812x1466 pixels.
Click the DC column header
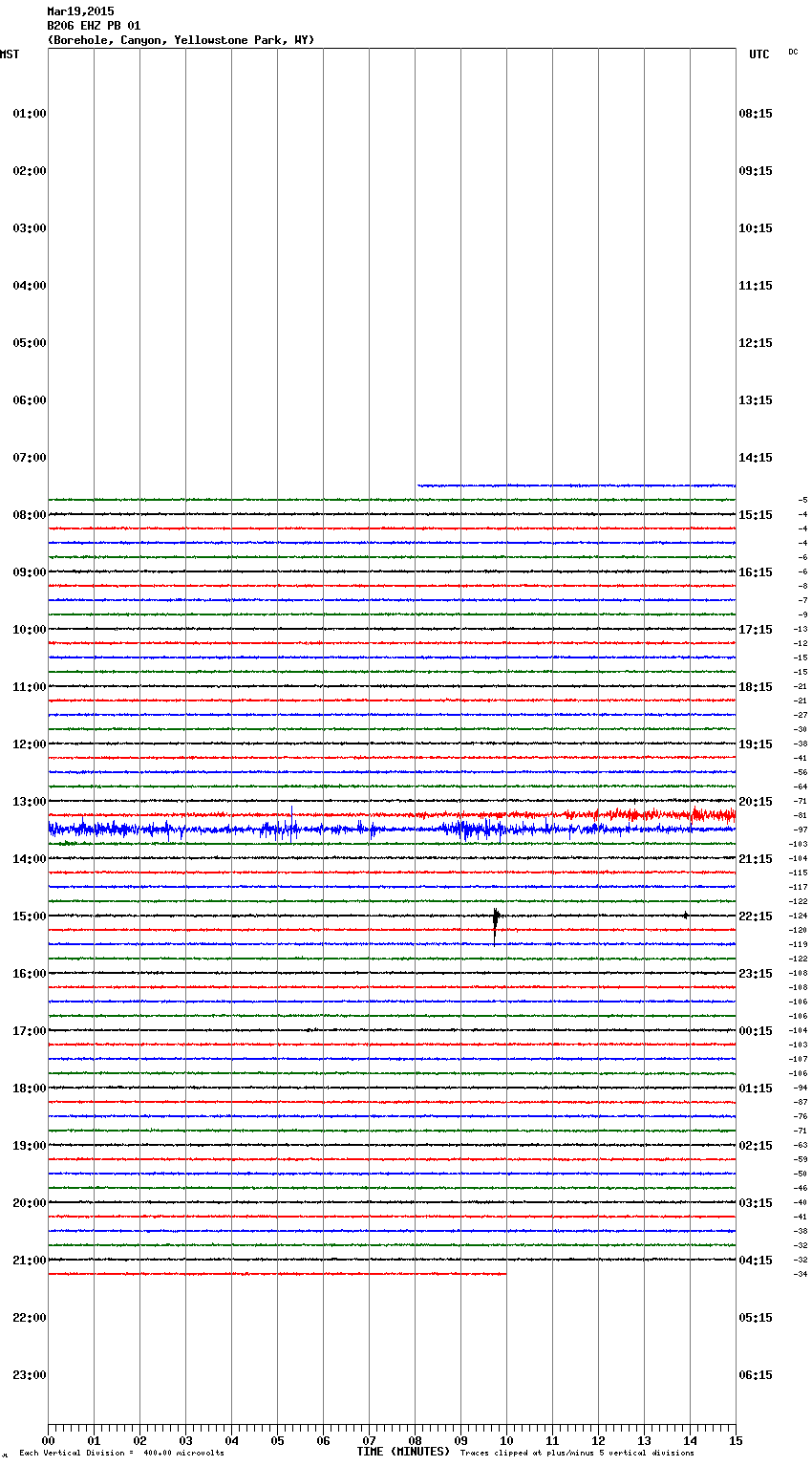click(x=793, y=52)
